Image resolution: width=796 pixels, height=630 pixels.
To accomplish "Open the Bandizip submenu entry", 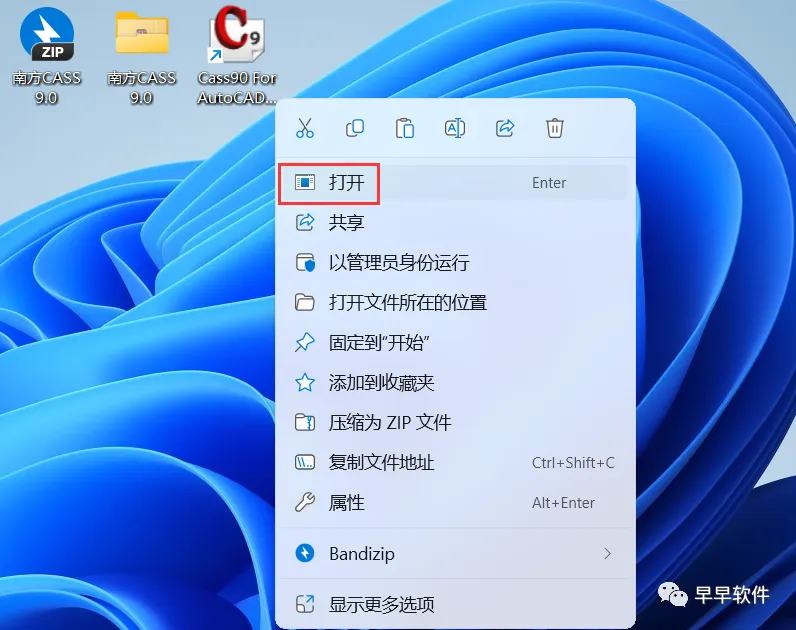I will (454, 553).
